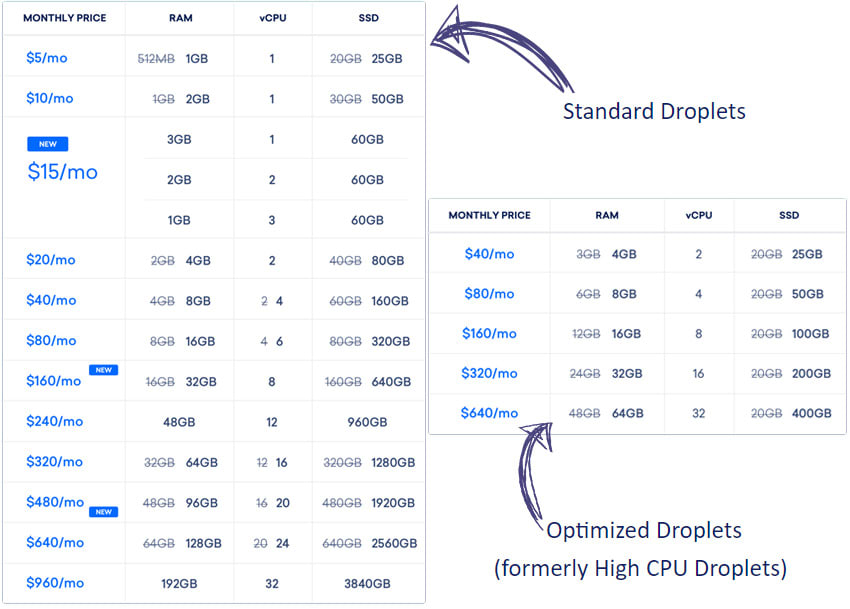Image resolution: width=850 pixels, height=609 pixels.
Task: Click 96GB RAM value
Action: click(x=202, y=503)
